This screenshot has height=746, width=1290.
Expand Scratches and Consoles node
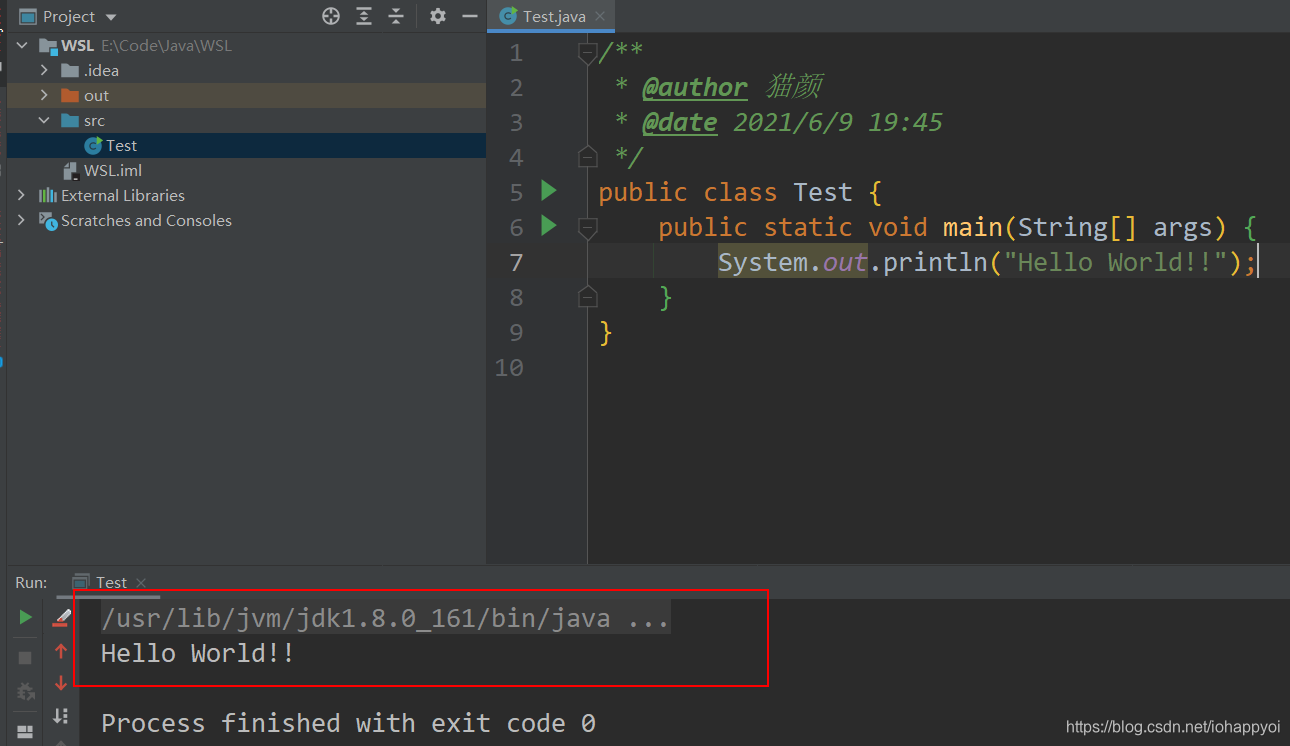[22, 221]
